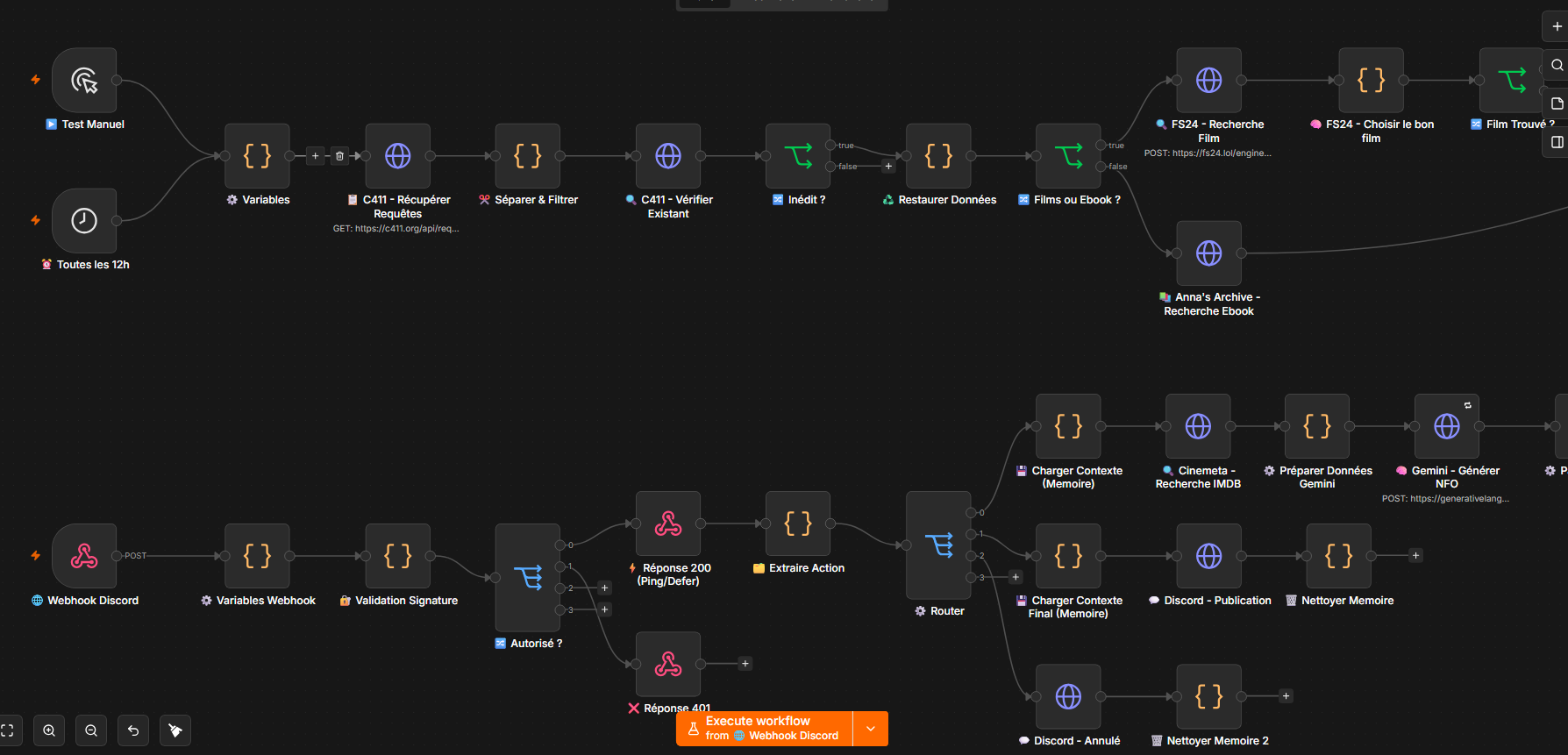The image size is (1568, 755).
Task: Open FS24 - Choisir le bon film node
Action: (1371, 81)
